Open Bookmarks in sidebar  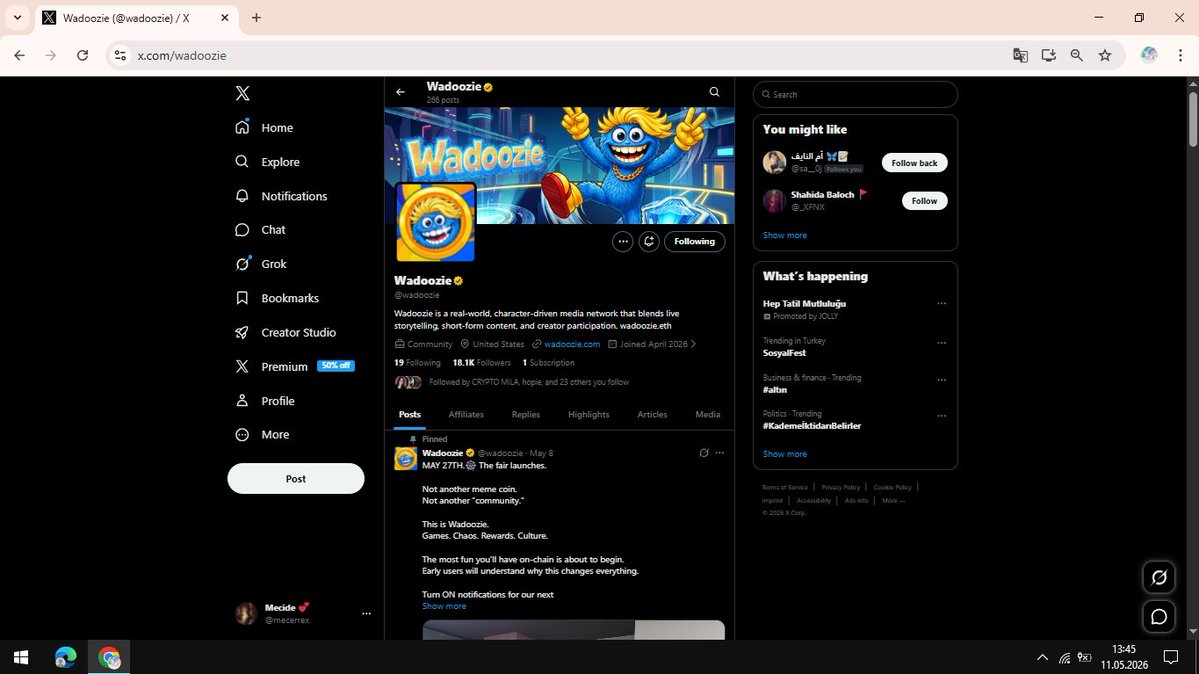(277, 298)
